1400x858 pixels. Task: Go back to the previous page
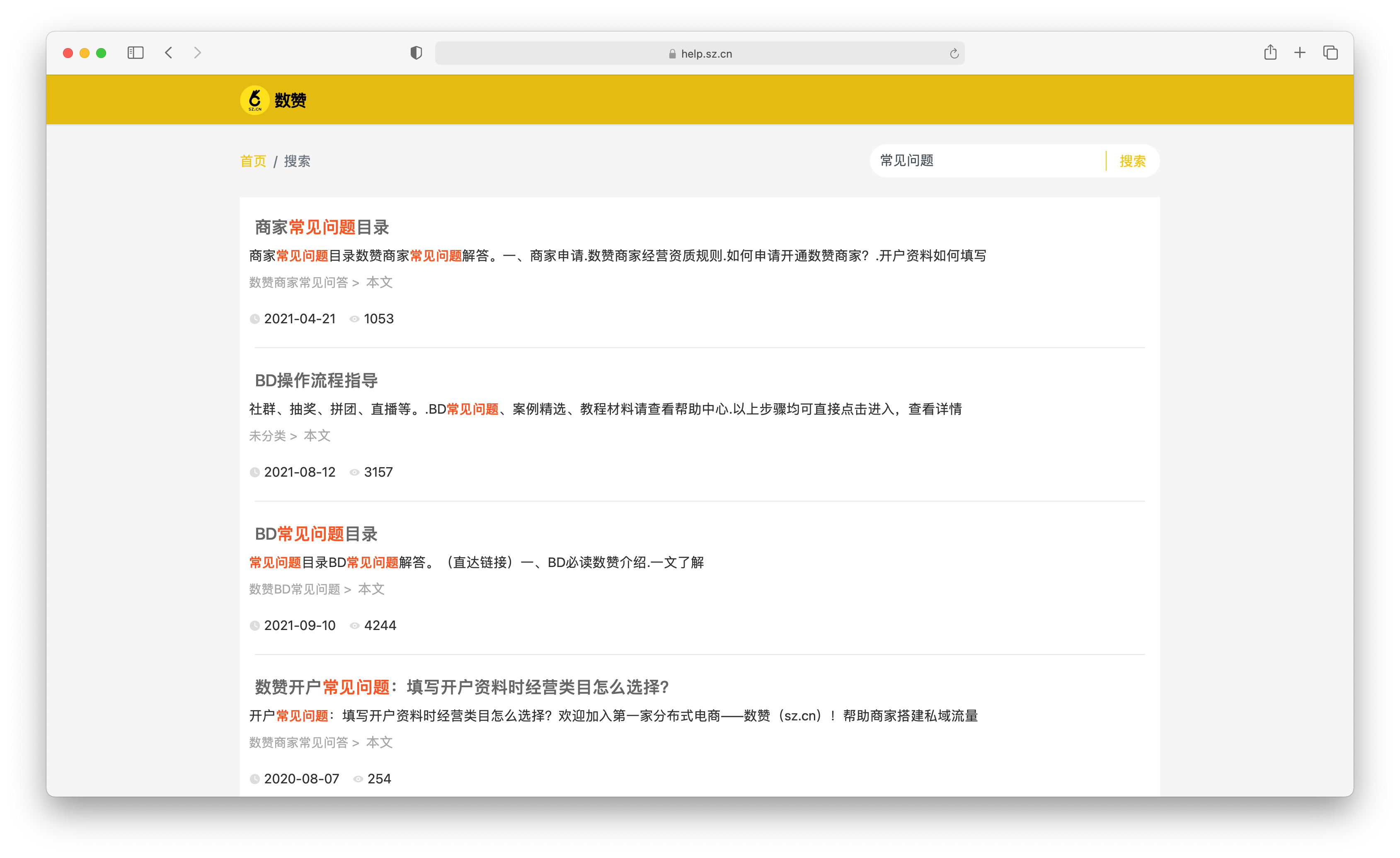(169, 53)
